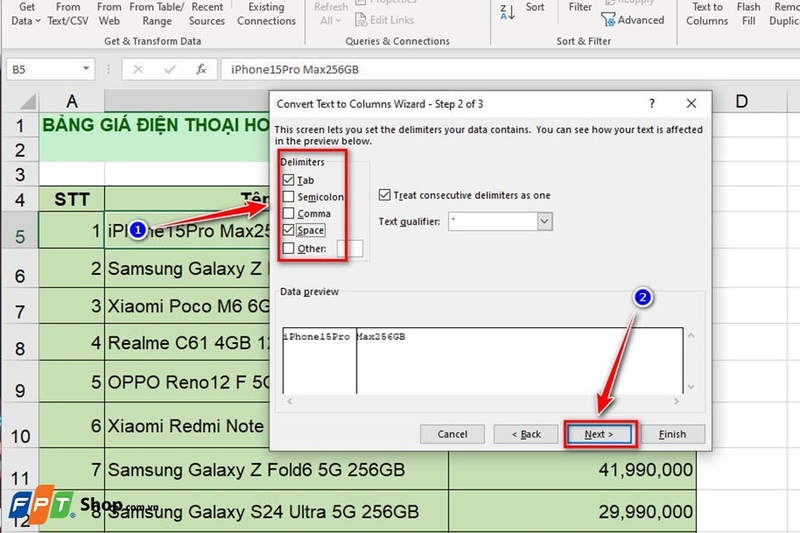Select column A header
Screen dimensions: 800x533
[72, 101]
